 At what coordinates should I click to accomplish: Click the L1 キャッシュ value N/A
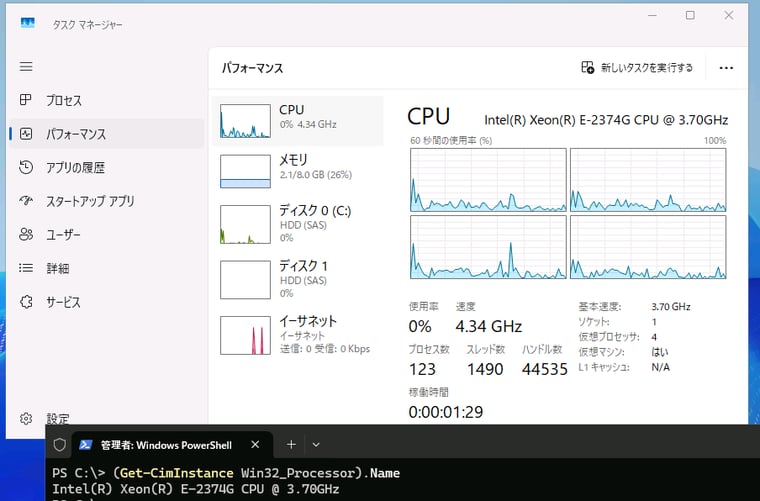click(661, 367)
